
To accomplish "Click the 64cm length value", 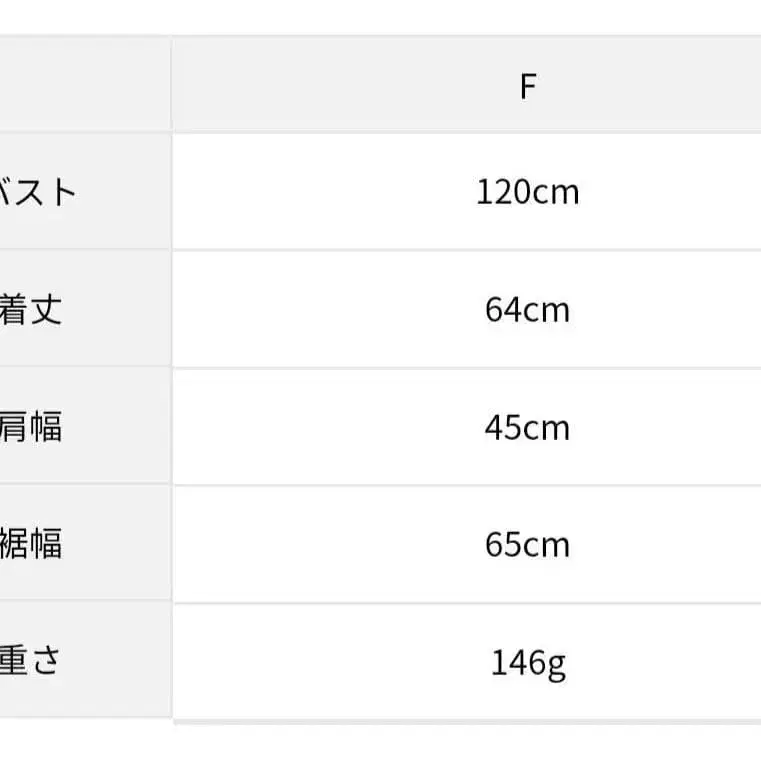I will pos(528,310).
